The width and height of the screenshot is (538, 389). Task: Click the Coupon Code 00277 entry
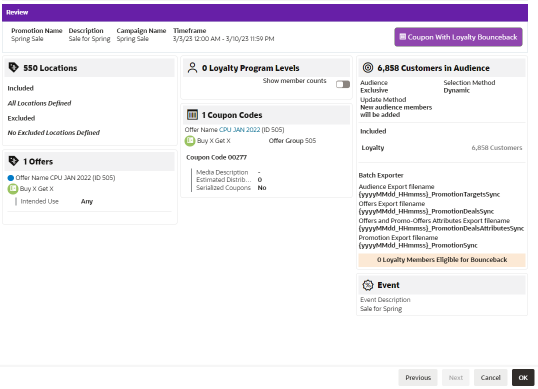pyautogui.click(x=217, y=157)
